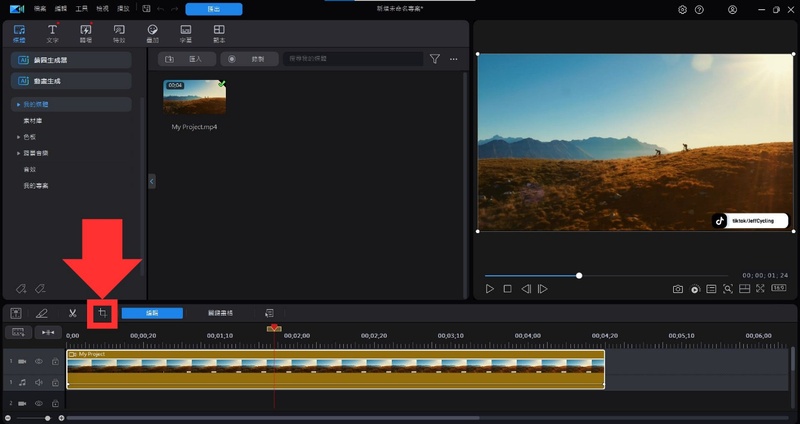Open the 工具 (Tools) menu
Viewport: 800px width, 424px height.
[x=82, y=8]
